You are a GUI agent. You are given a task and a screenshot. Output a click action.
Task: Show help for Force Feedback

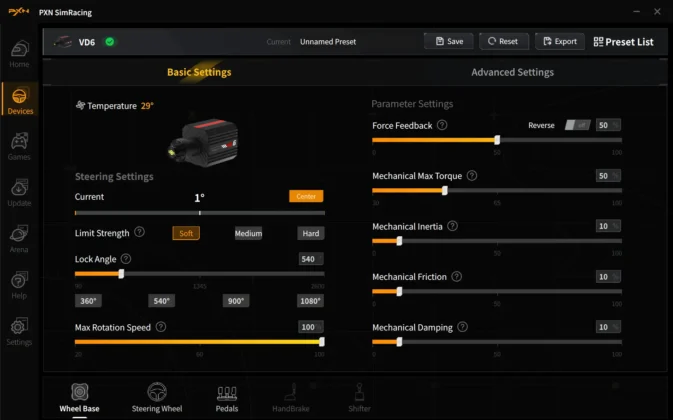[442, 125]
